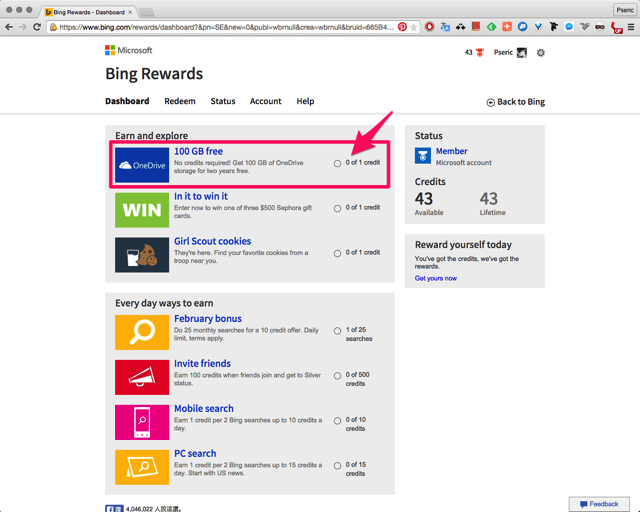Click the PC search yellow tile
Screen dimensions: 640x512
click(142, 467)
